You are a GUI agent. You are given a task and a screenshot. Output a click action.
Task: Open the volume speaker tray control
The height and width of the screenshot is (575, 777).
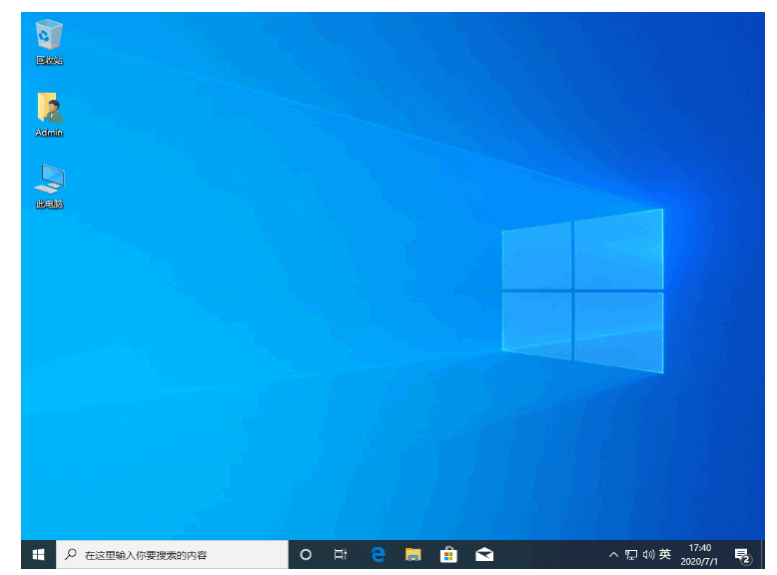tap(648, 555)
